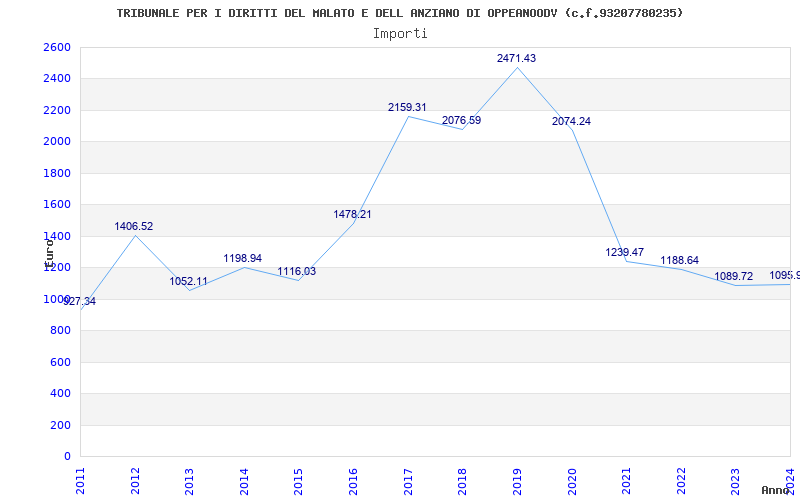
Task: Select the peak value 2471.43 label
Action: tap(516, 58)
